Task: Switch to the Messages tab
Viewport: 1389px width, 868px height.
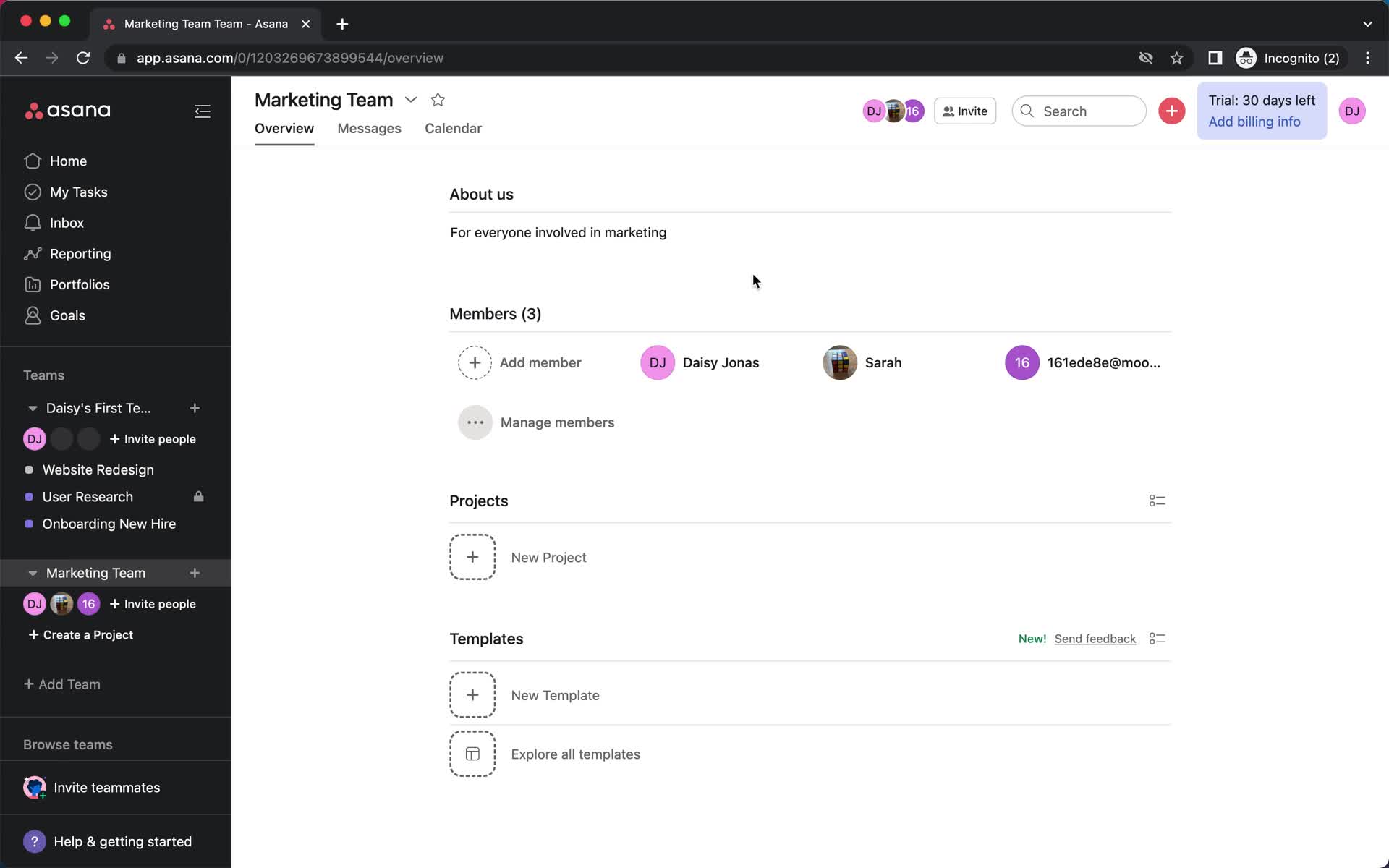Action: [x=369, y=128]
